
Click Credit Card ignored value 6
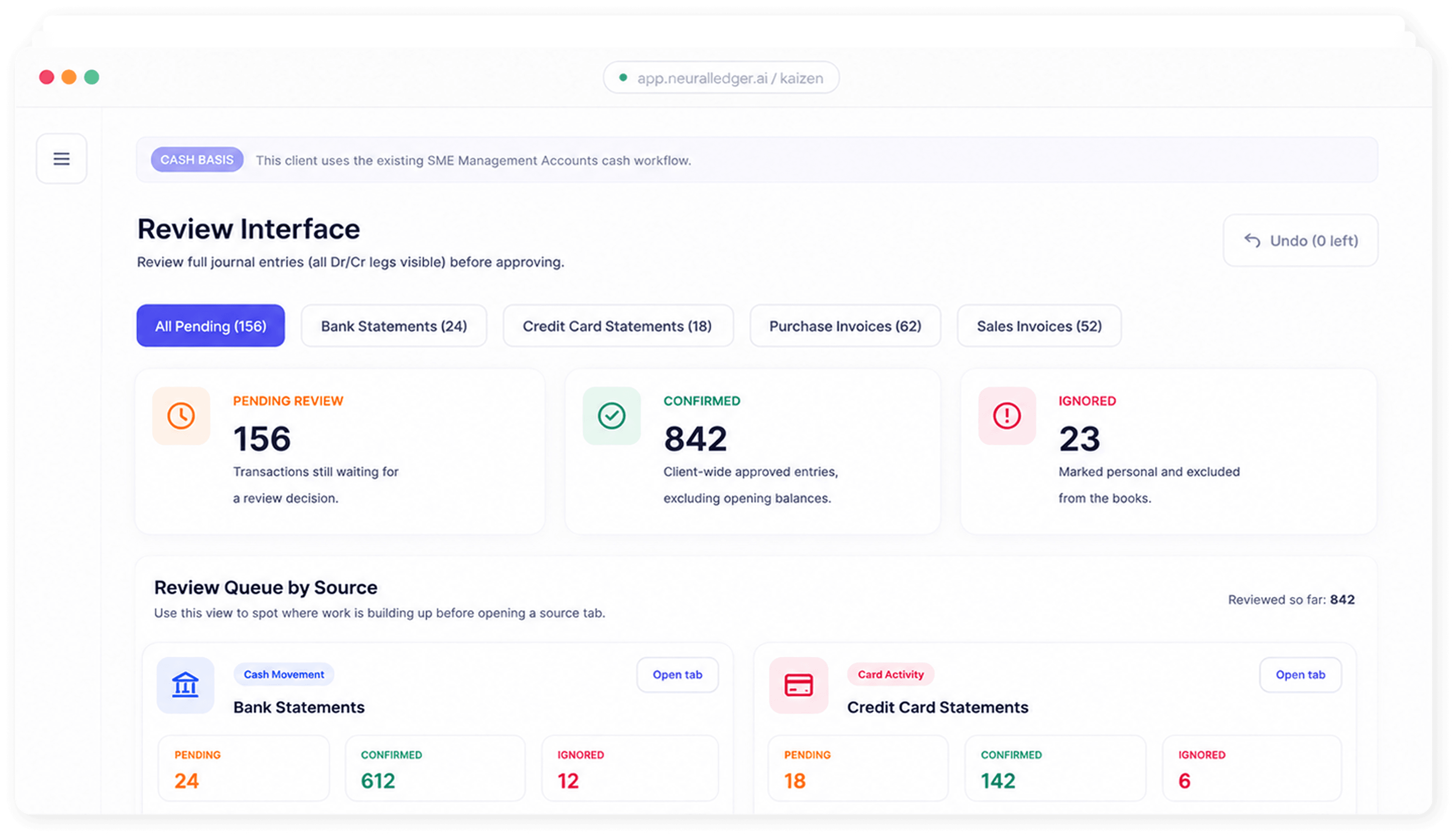point(1184,781)
